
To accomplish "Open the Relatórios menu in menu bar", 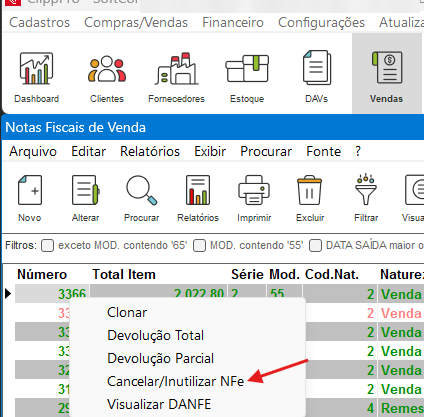I will tap(150, 152).
